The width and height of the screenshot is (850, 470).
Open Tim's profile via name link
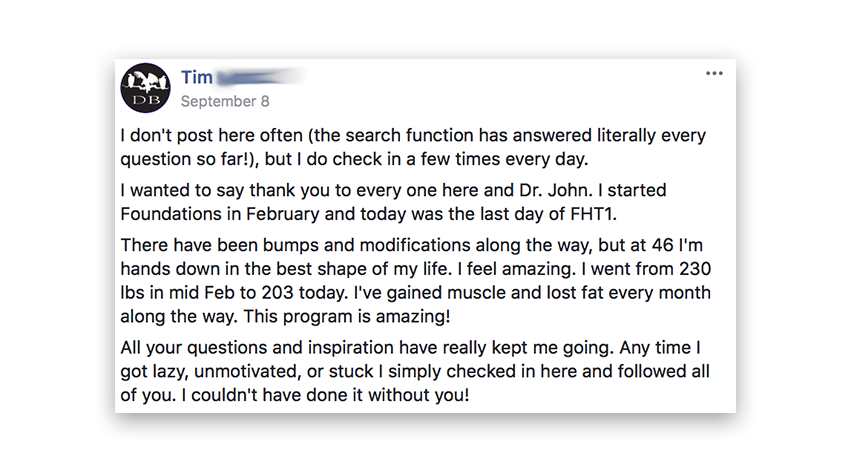coord(197,78)
